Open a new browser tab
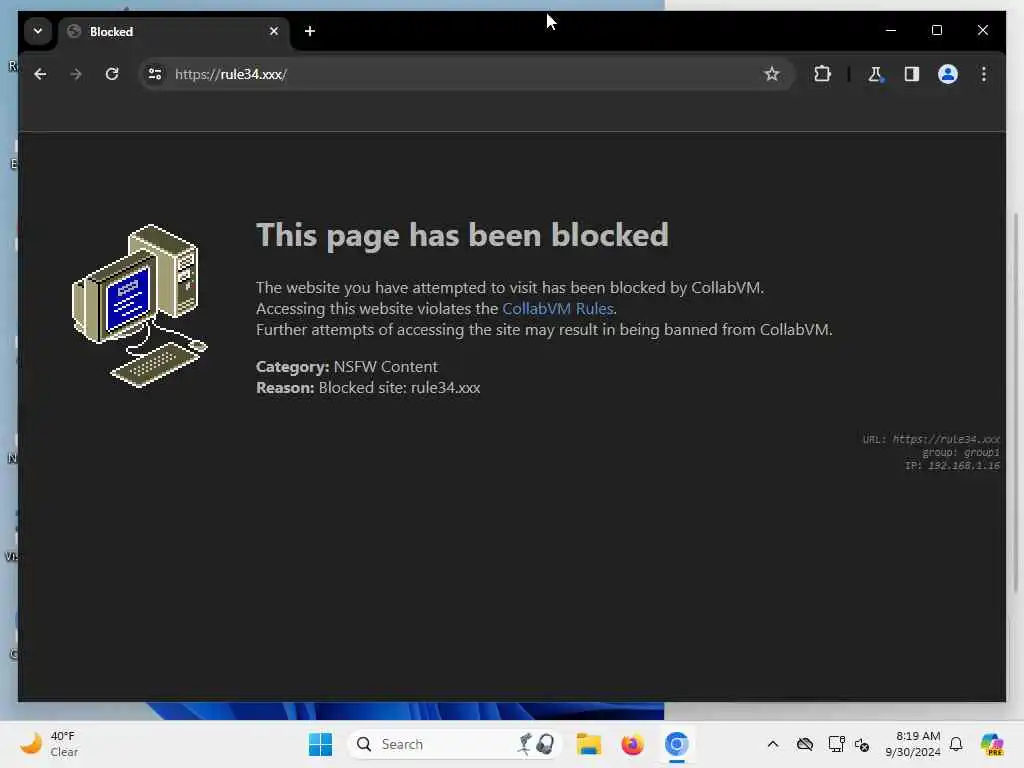Image resolution: width=1024 pixels, height=768 pixels. (310, 31)
